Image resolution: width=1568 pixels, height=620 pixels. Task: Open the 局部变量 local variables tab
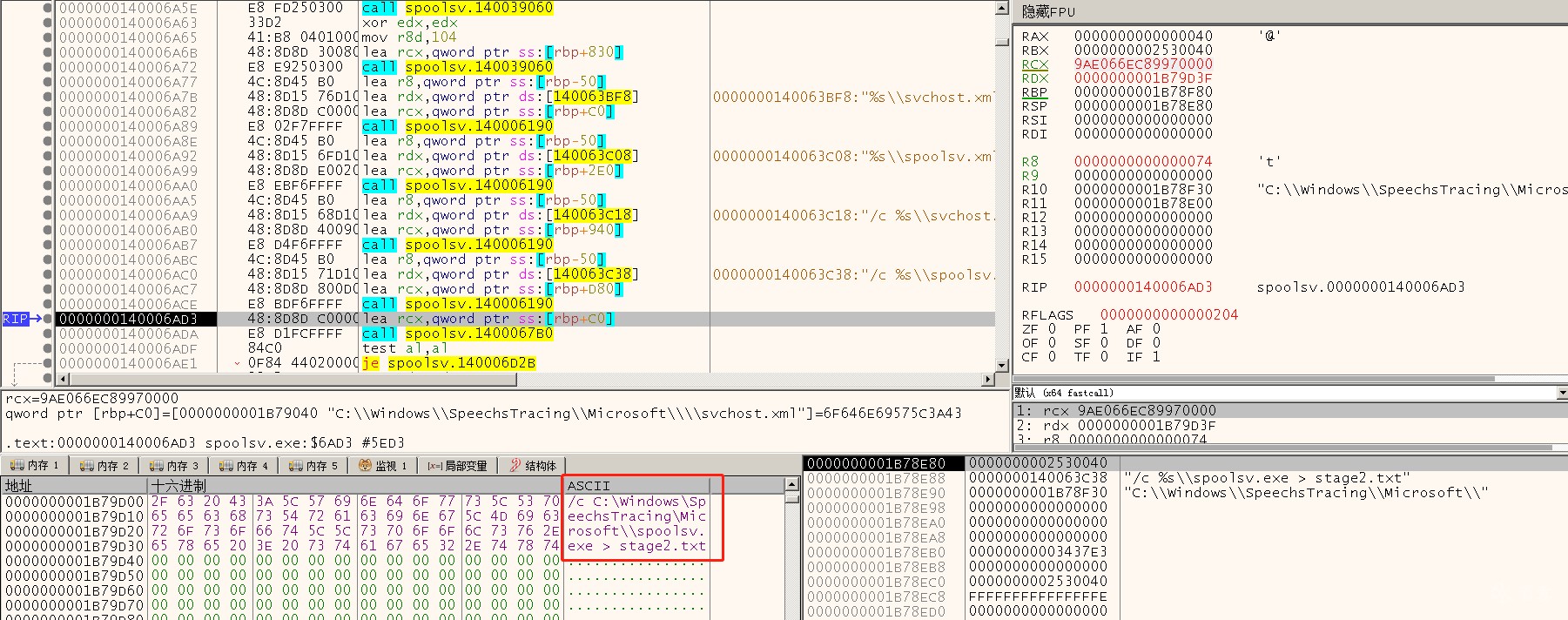(457, 466)
